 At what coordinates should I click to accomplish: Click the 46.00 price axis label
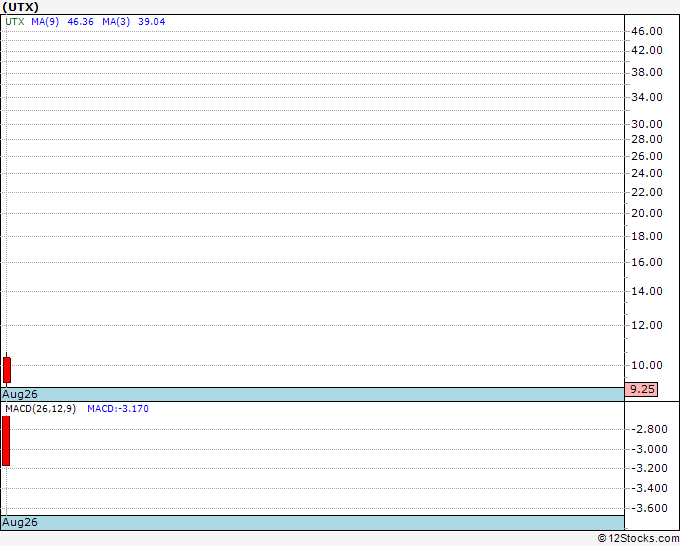click(647, 31)
